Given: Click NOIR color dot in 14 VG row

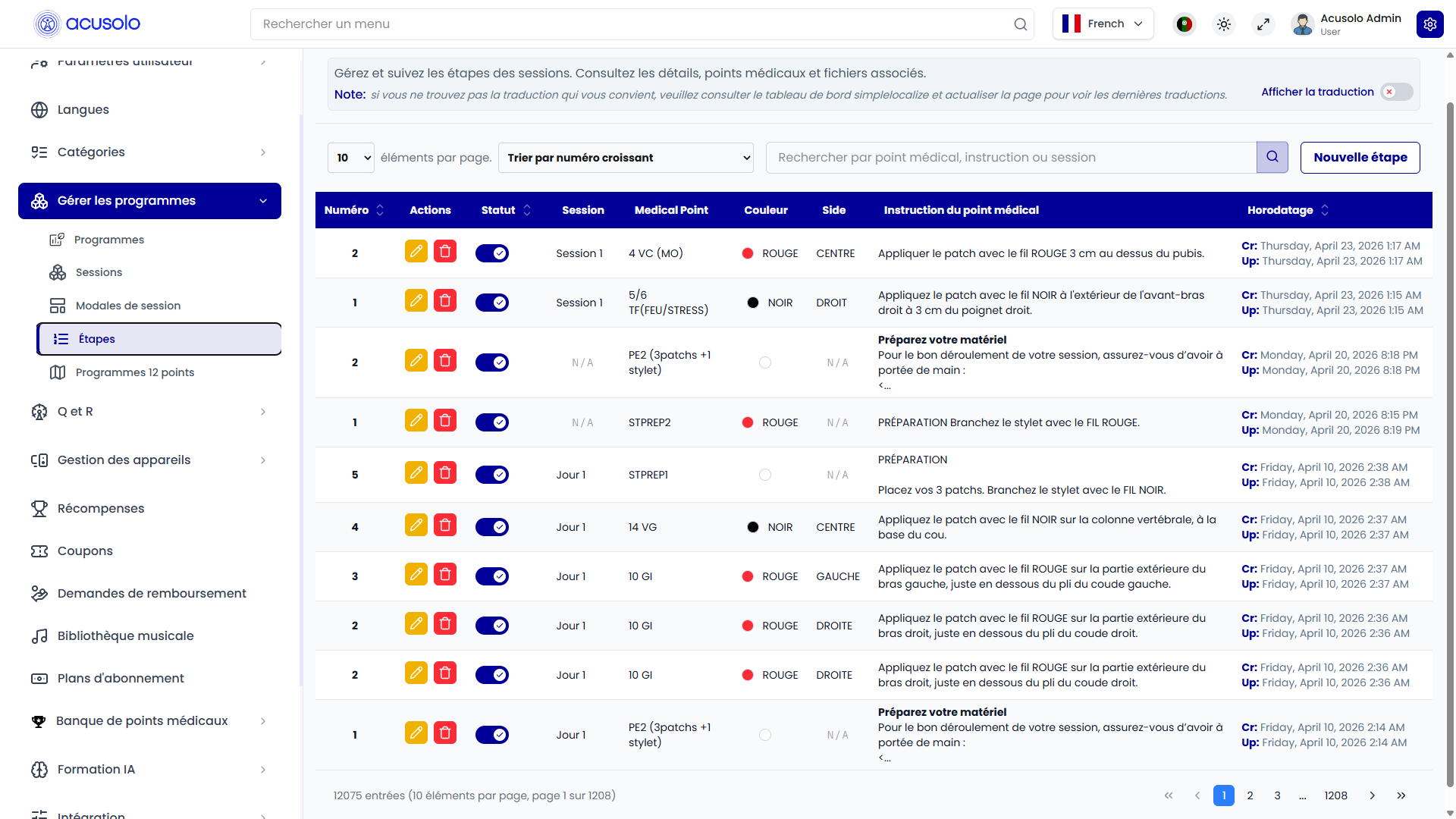Looking at the screenshot, I should coord(753,527).
